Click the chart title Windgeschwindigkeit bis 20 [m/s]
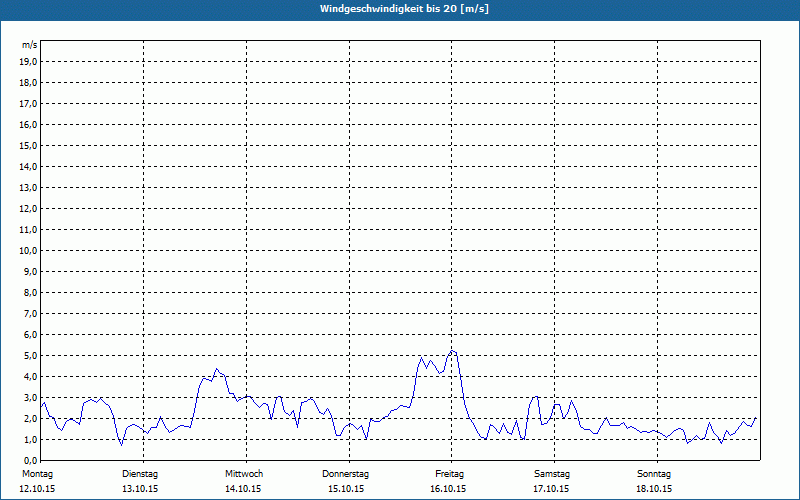This screenshot has height=500, width=800. (404, 9)
